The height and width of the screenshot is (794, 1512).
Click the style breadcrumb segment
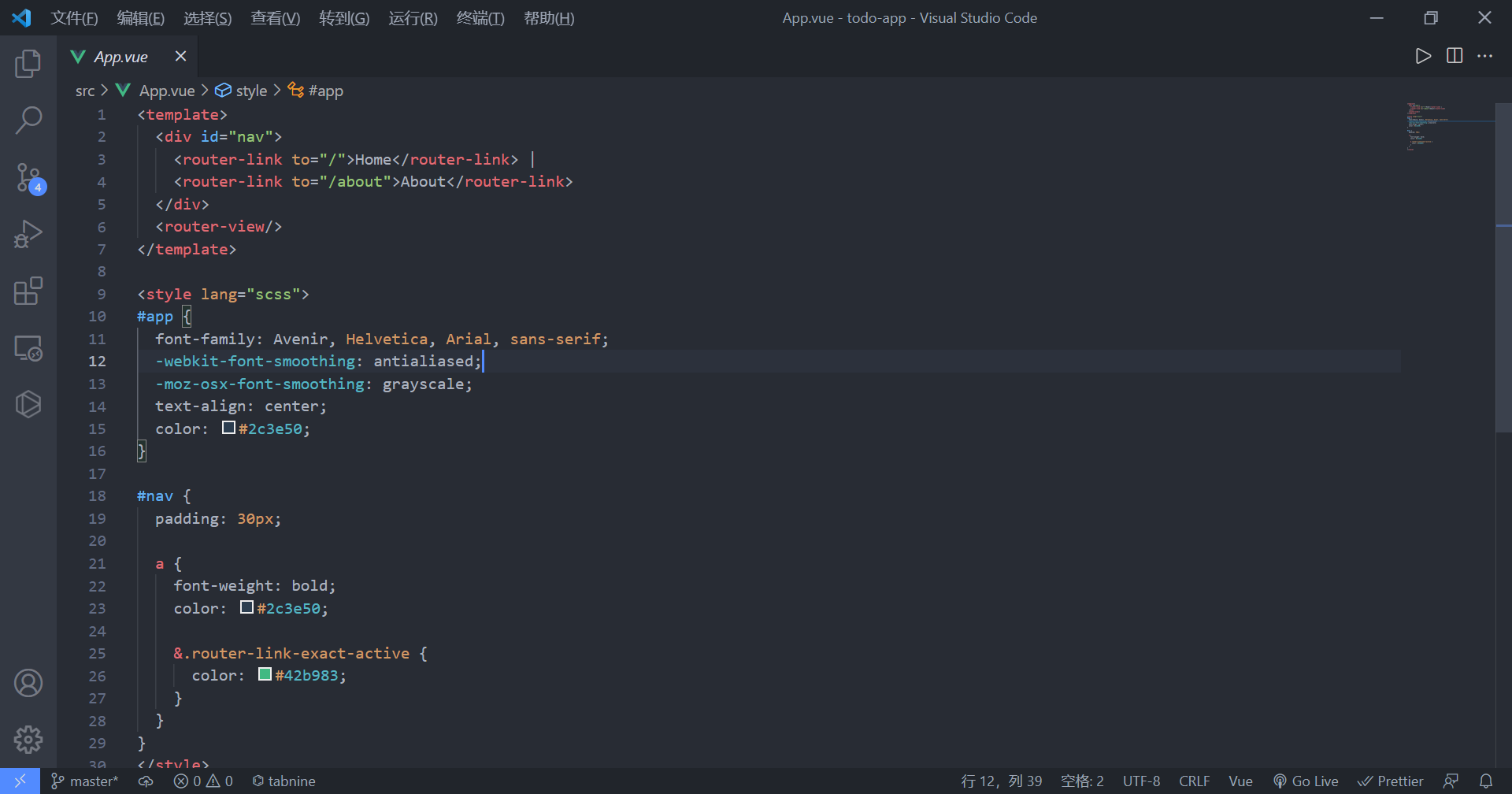[251, 91]
